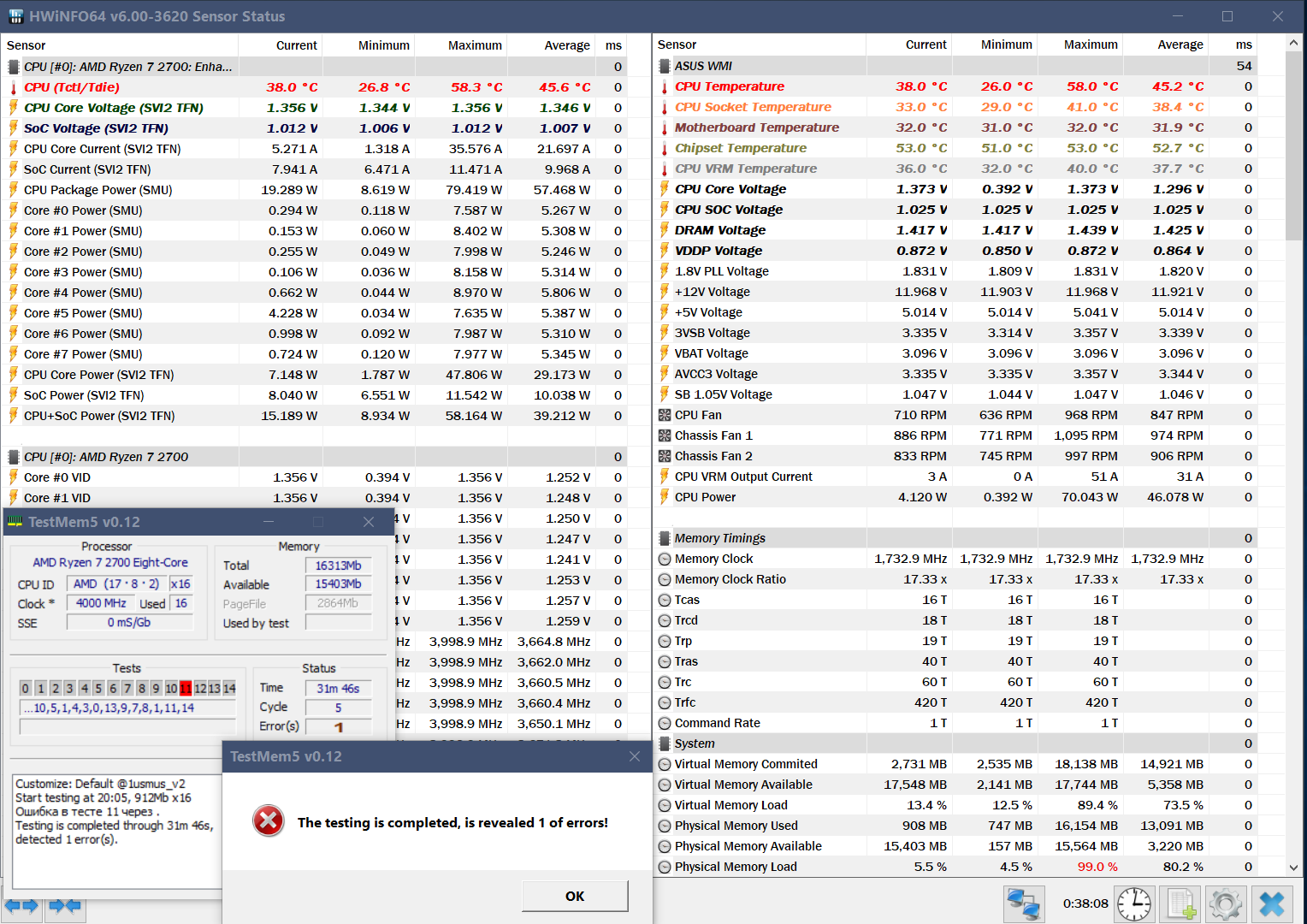The width and height of the screenshot is (1307, 924).
Task: Click the fan icon beside Chassis Fan 1
Action: tap(665, 435)
